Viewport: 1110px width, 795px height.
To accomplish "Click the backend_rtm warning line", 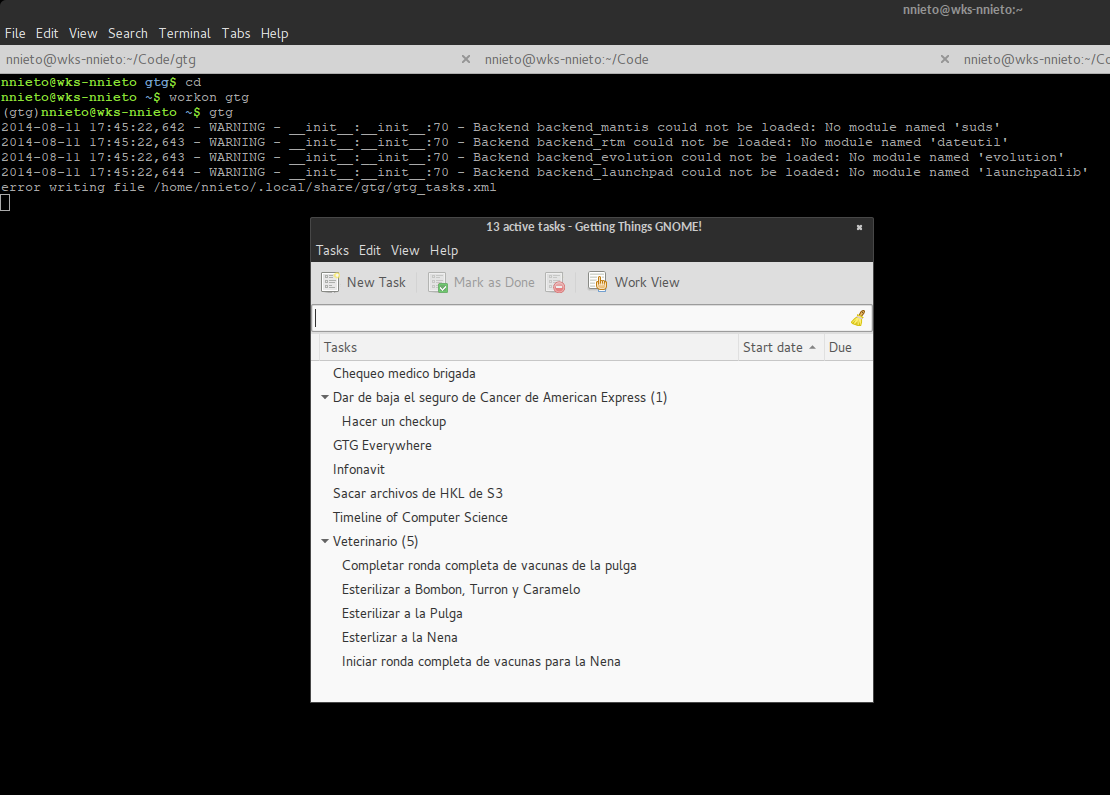I will click(x=505, y=142).
